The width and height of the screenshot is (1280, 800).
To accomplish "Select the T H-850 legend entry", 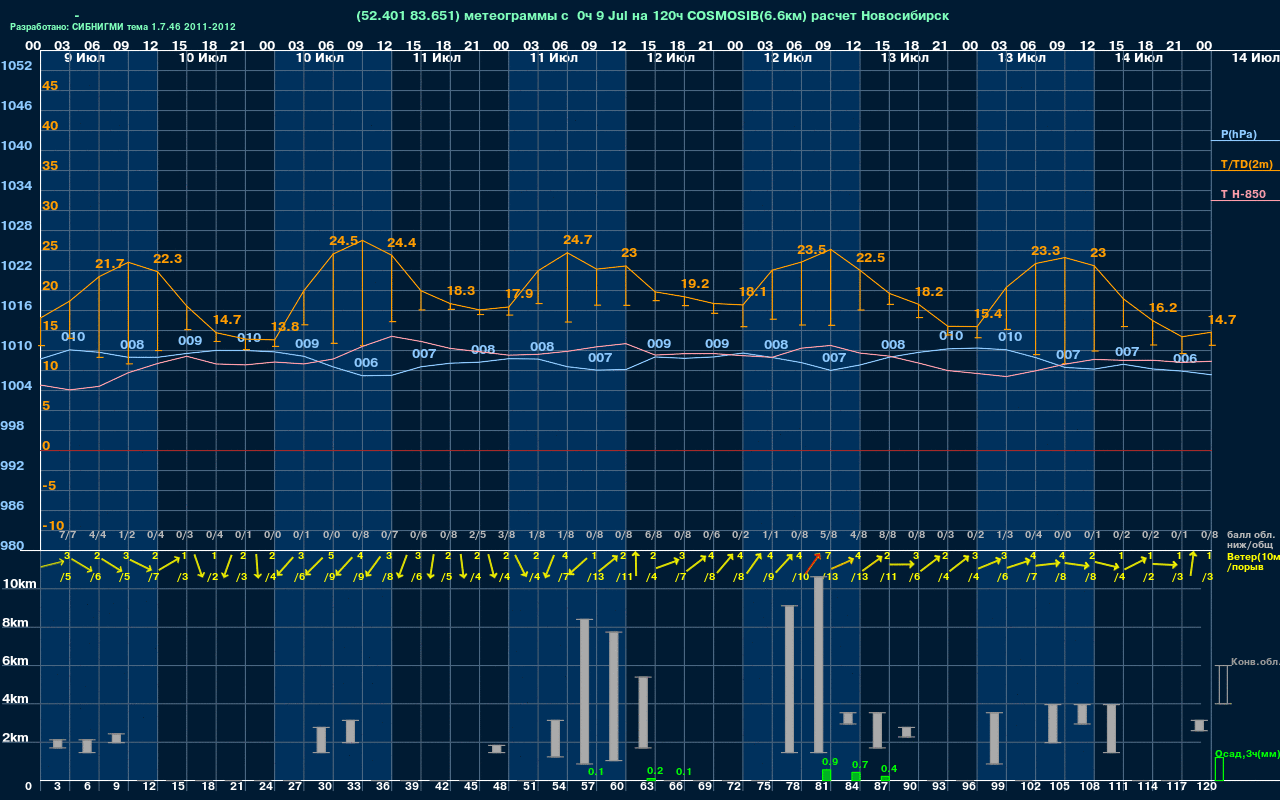I will click(1242, 194).
